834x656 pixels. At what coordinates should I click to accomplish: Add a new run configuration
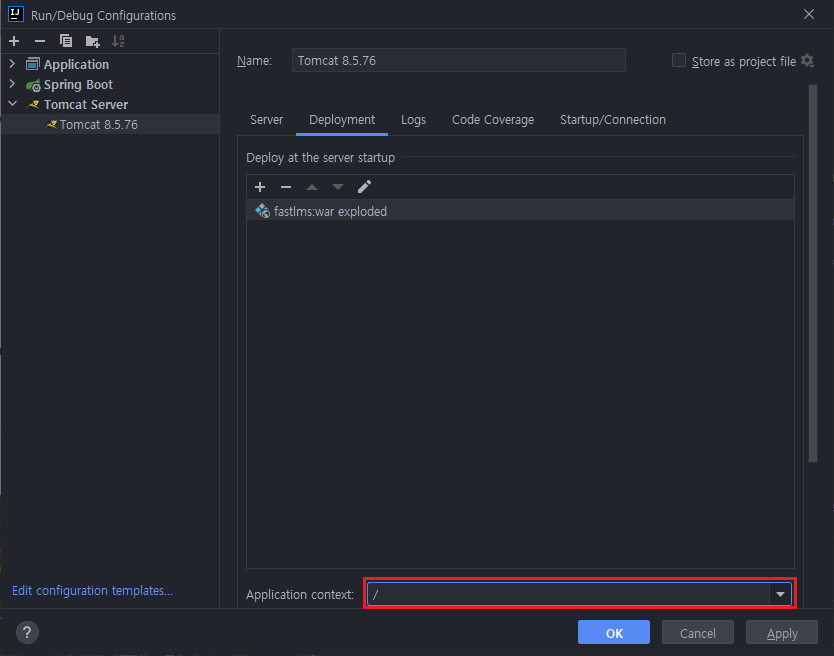[14, 41]
